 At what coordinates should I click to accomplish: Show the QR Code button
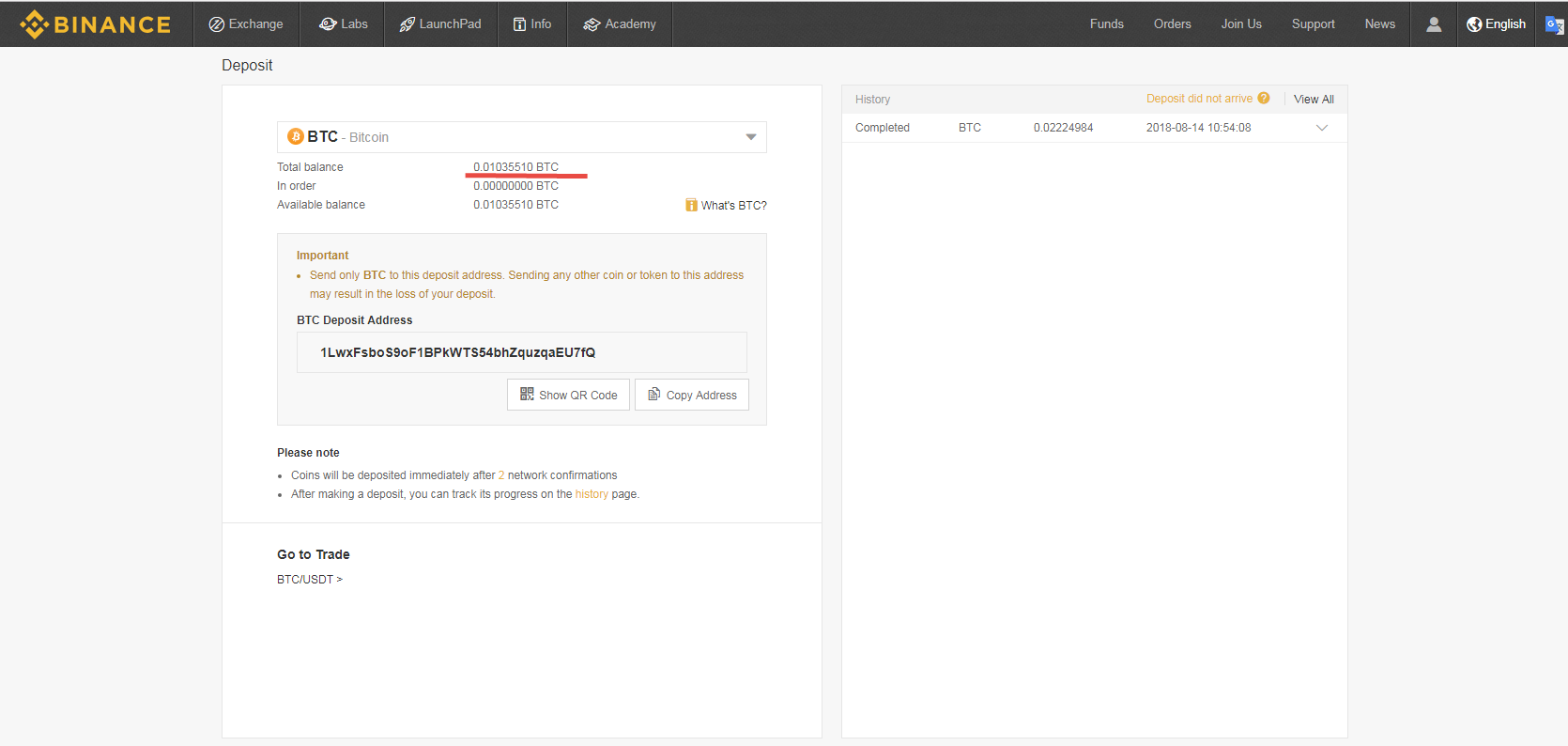pos(569,395)
